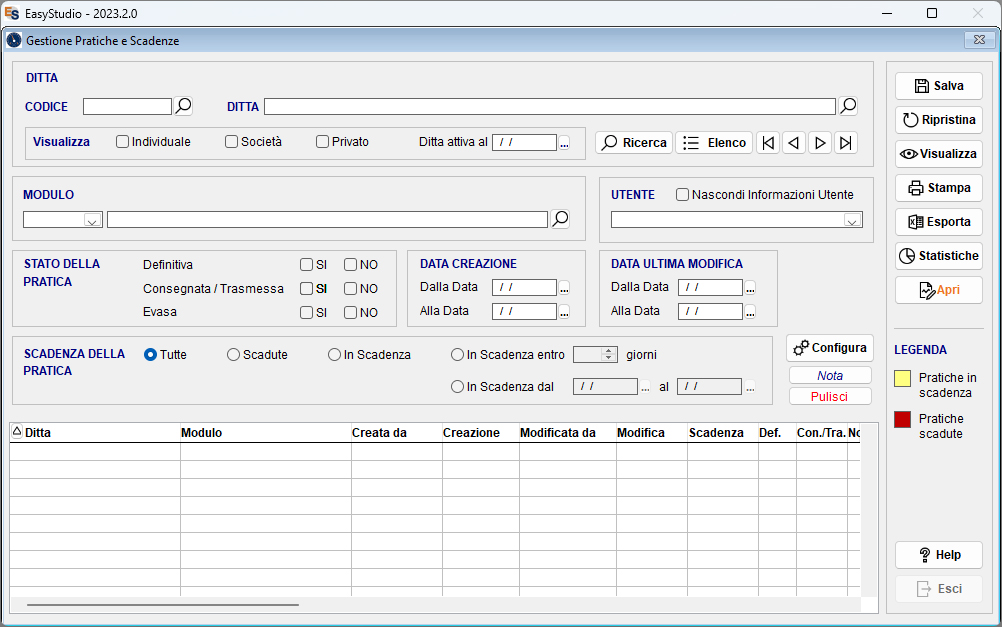The image size is (1002, 627).
Task: Tick the Società checkbox
Action: pos(232,142)
